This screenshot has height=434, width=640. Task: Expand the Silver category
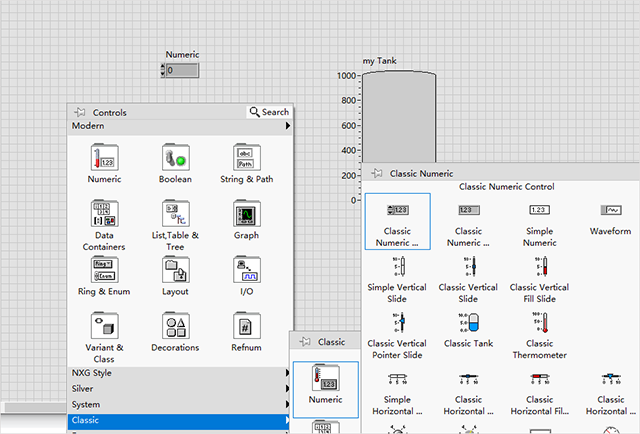coord(180,389)
